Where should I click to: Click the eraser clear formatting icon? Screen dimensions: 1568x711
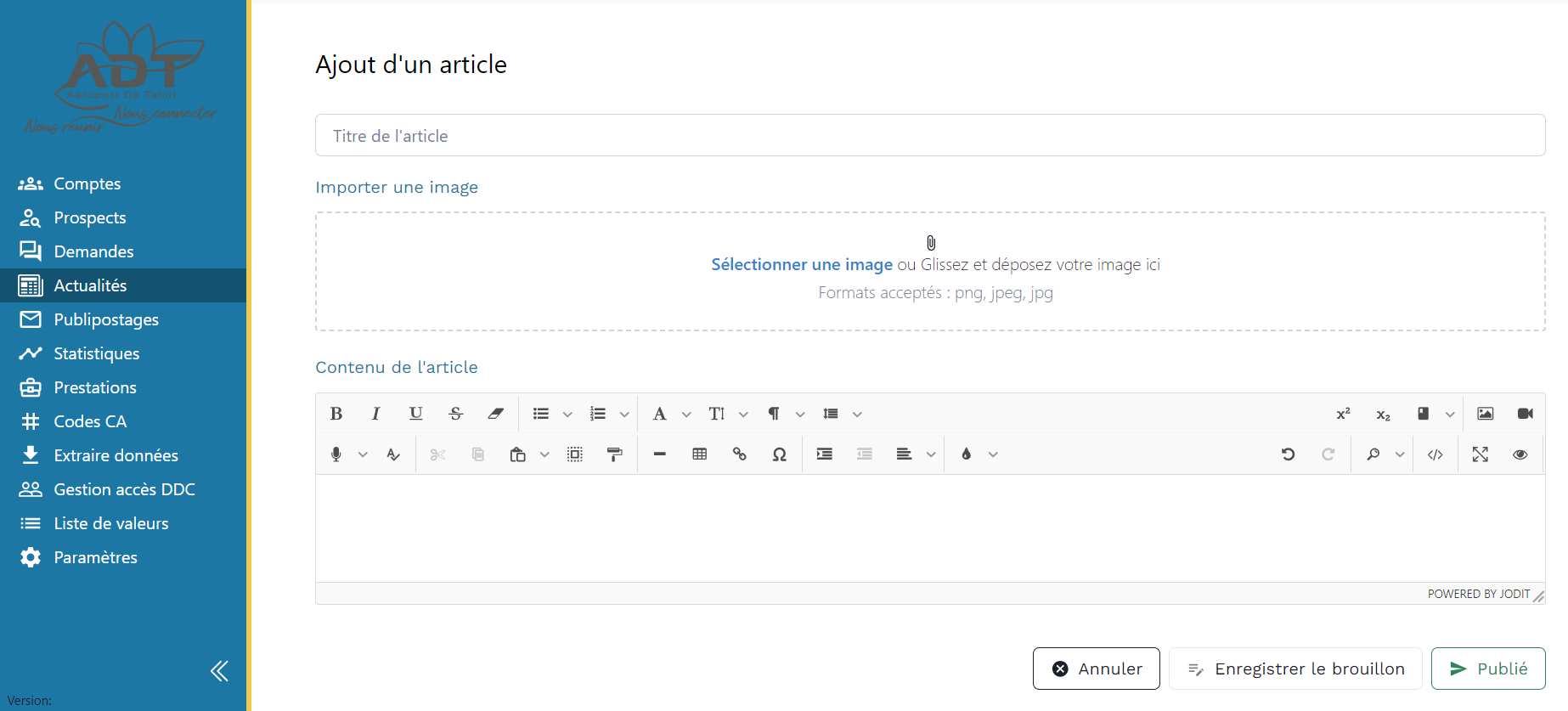(x=495, y=414)
